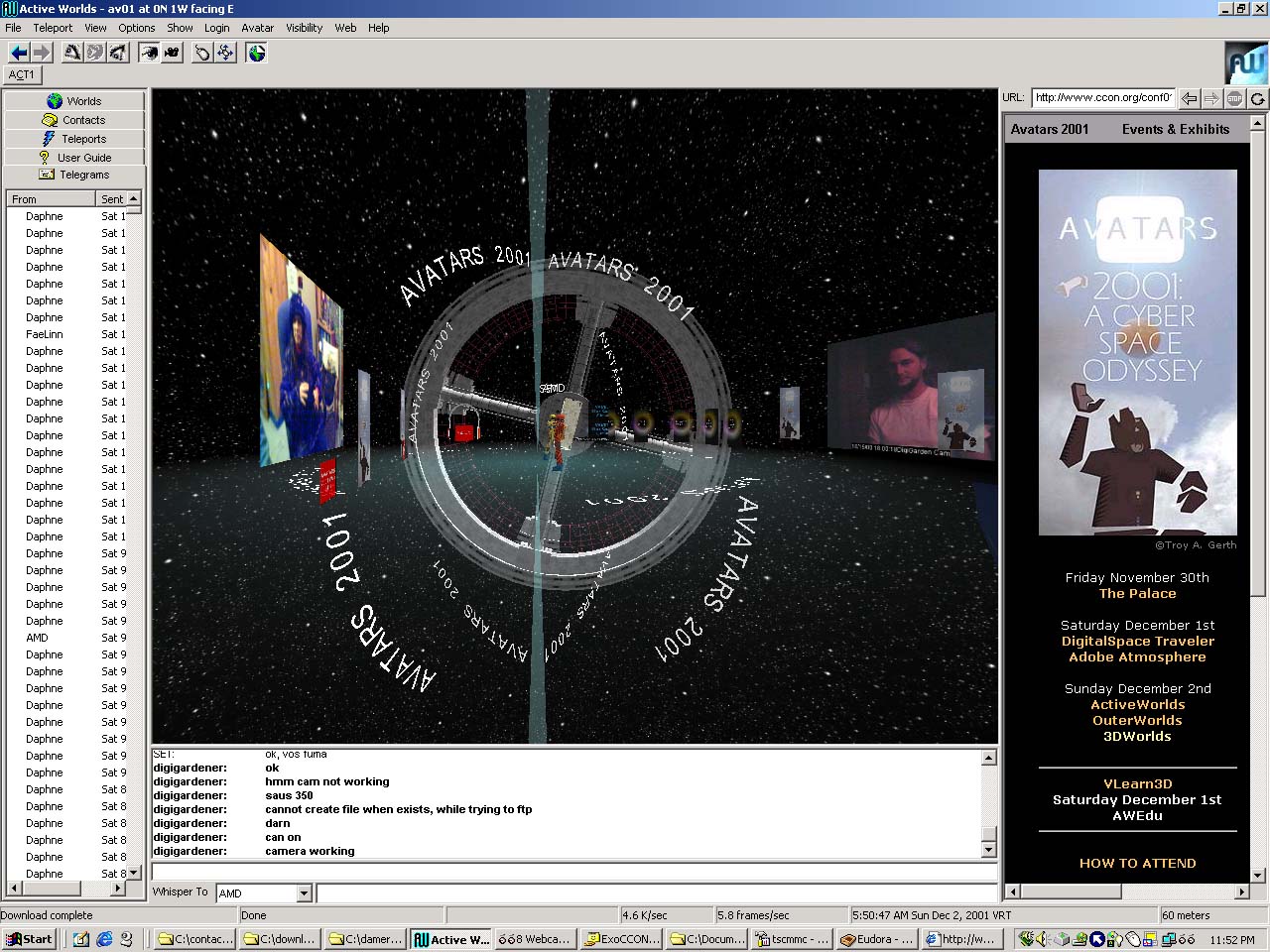This screenshot has height=952, width=1270.
Task: Click the globe web page toolbar icon
Action: [257, 53]
